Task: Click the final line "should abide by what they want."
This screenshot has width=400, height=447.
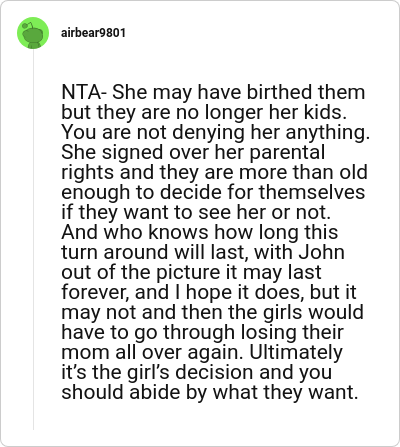Action: [210, 392]
